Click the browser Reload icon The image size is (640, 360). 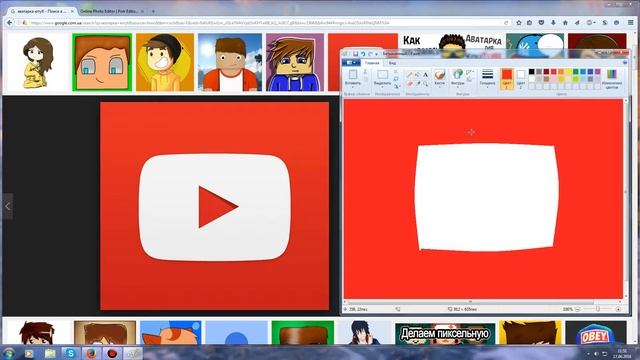pos(506,23)
